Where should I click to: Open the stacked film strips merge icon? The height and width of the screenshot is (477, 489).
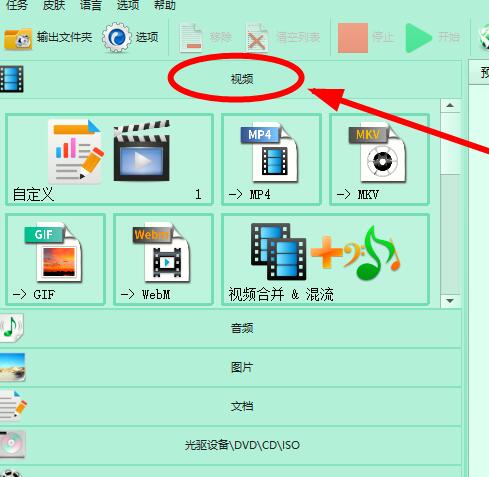point(279,251)
